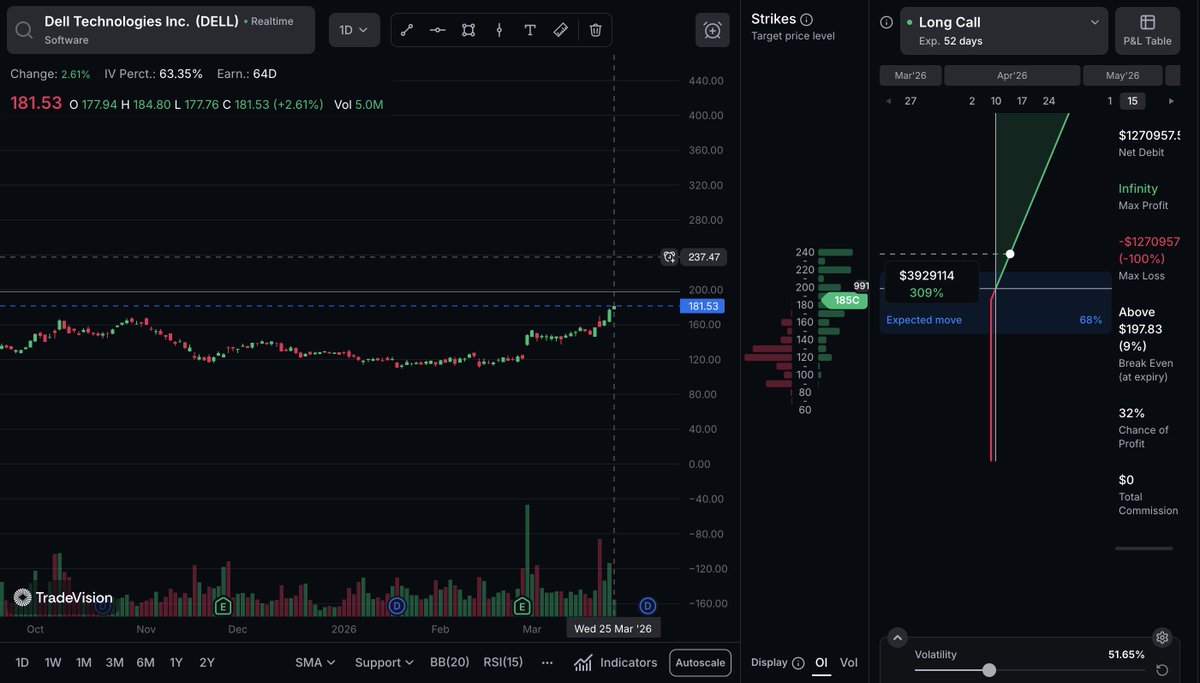The height and width of the screenshot is (683, 1200).
Task: Click the alarm icon beside 237.47 price label
Action: [669, 257]
